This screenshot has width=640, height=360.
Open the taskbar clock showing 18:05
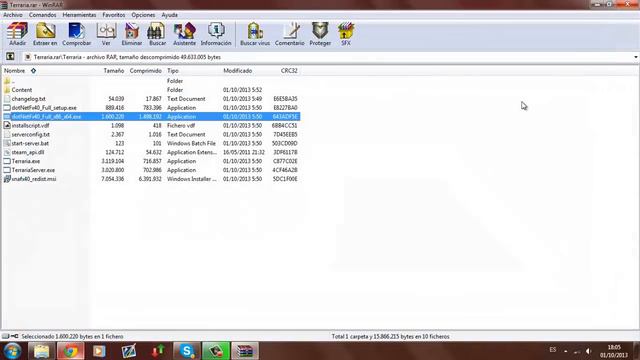point(614,351)
